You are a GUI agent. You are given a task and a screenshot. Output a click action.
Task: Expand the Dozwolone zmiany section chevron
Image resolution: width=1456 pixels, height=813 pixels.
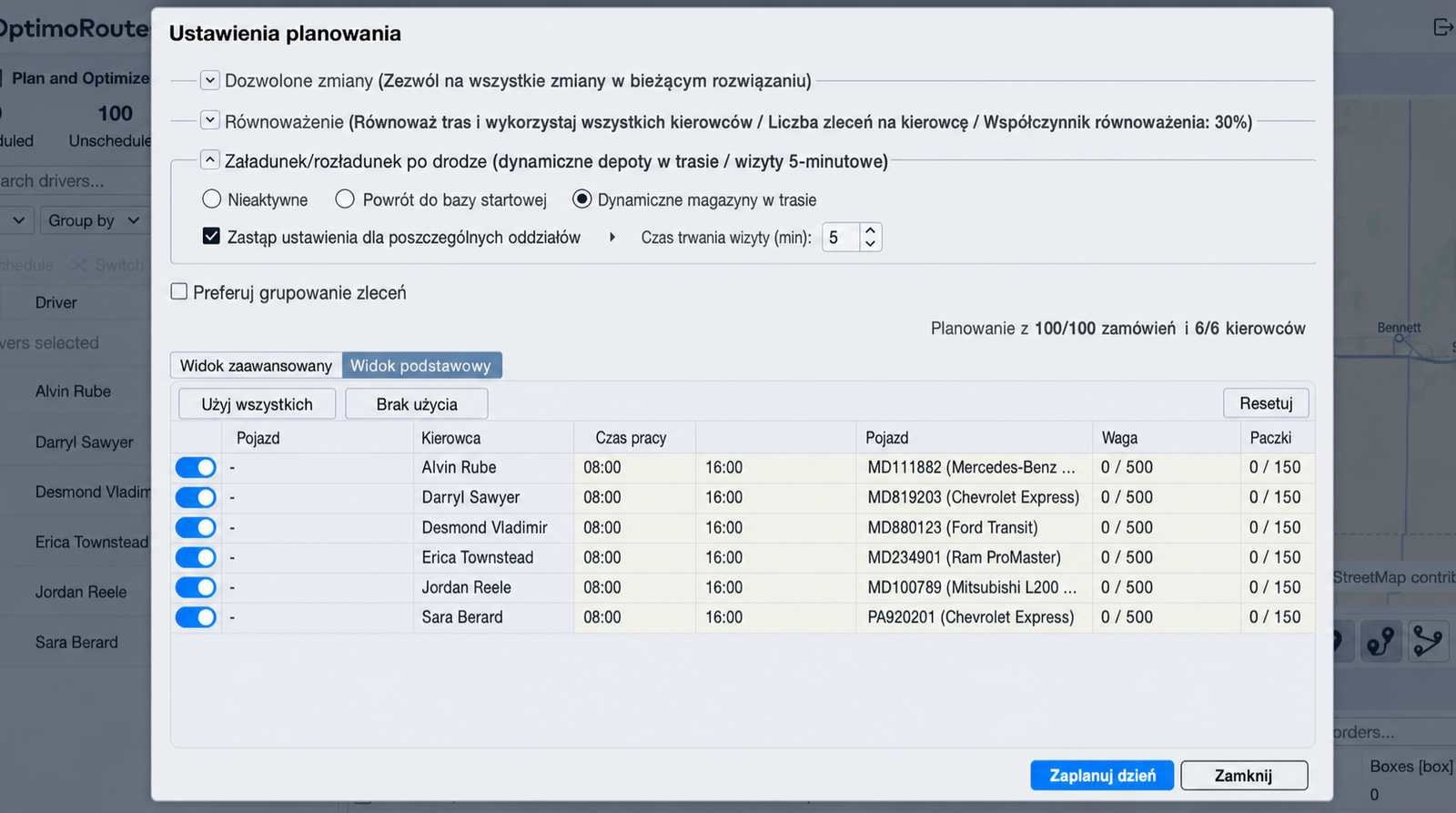(x=209, y=80)
